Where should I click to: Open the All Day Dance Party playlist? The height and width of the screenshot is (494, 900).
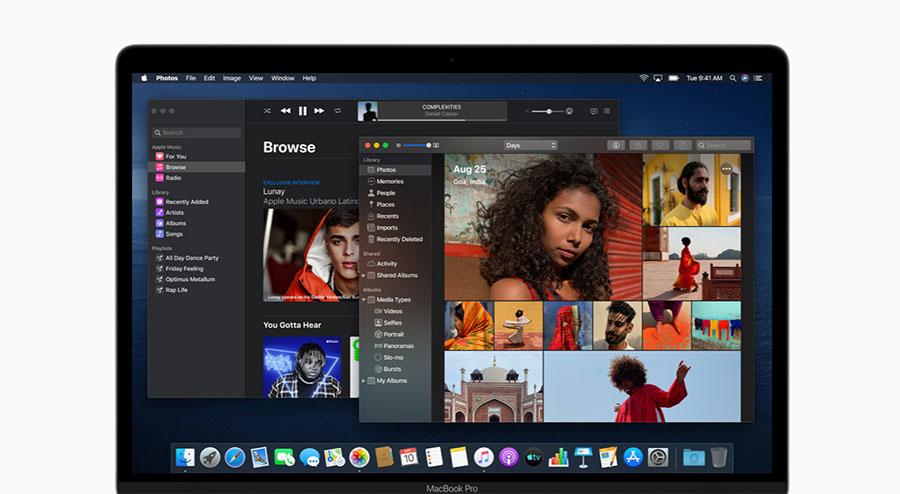click(x=196, y=258)
